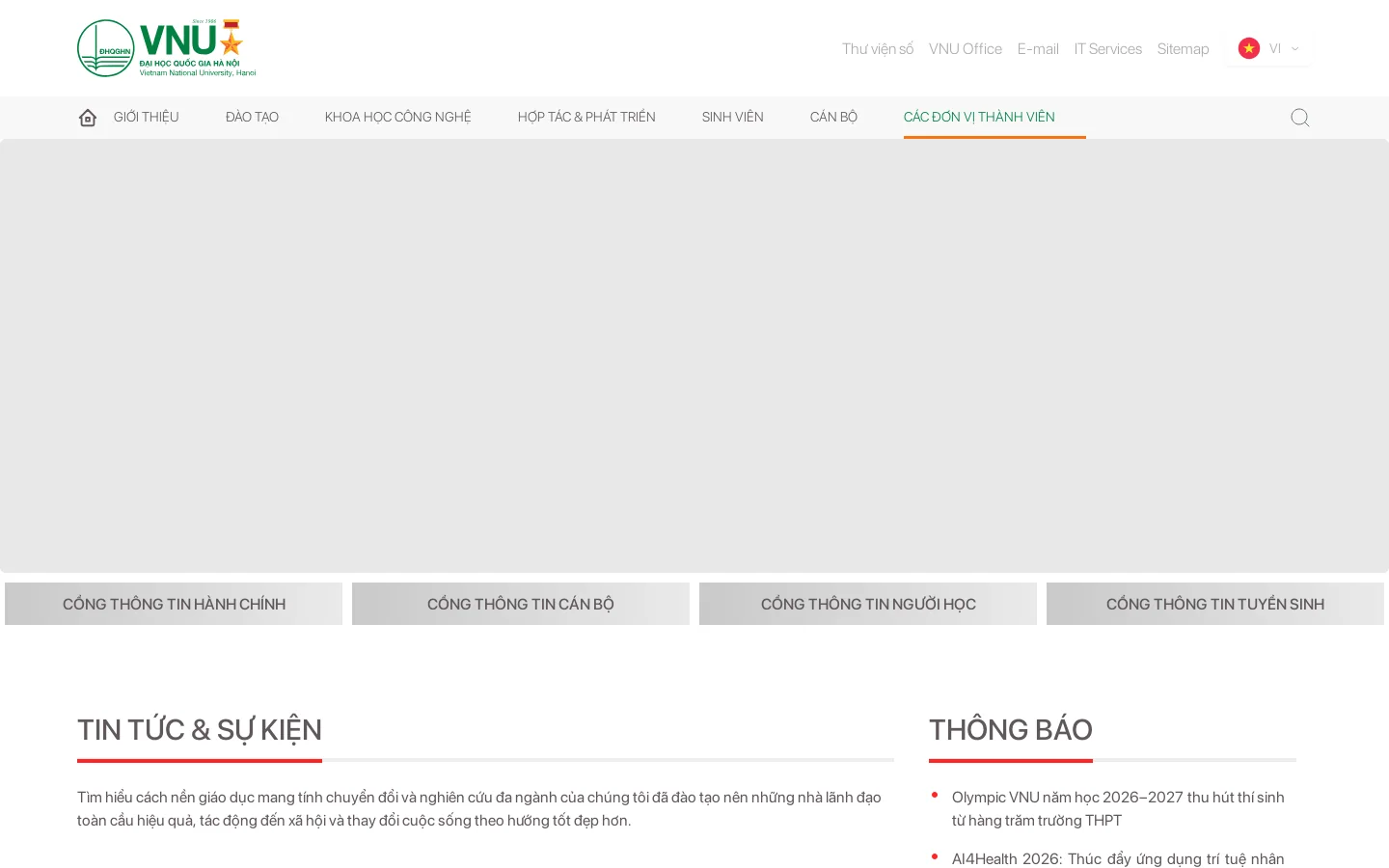Open the Khoa học công nghệ menu
The height and width of the screenshot is (868, 1389).
click(x=397, y=117)
